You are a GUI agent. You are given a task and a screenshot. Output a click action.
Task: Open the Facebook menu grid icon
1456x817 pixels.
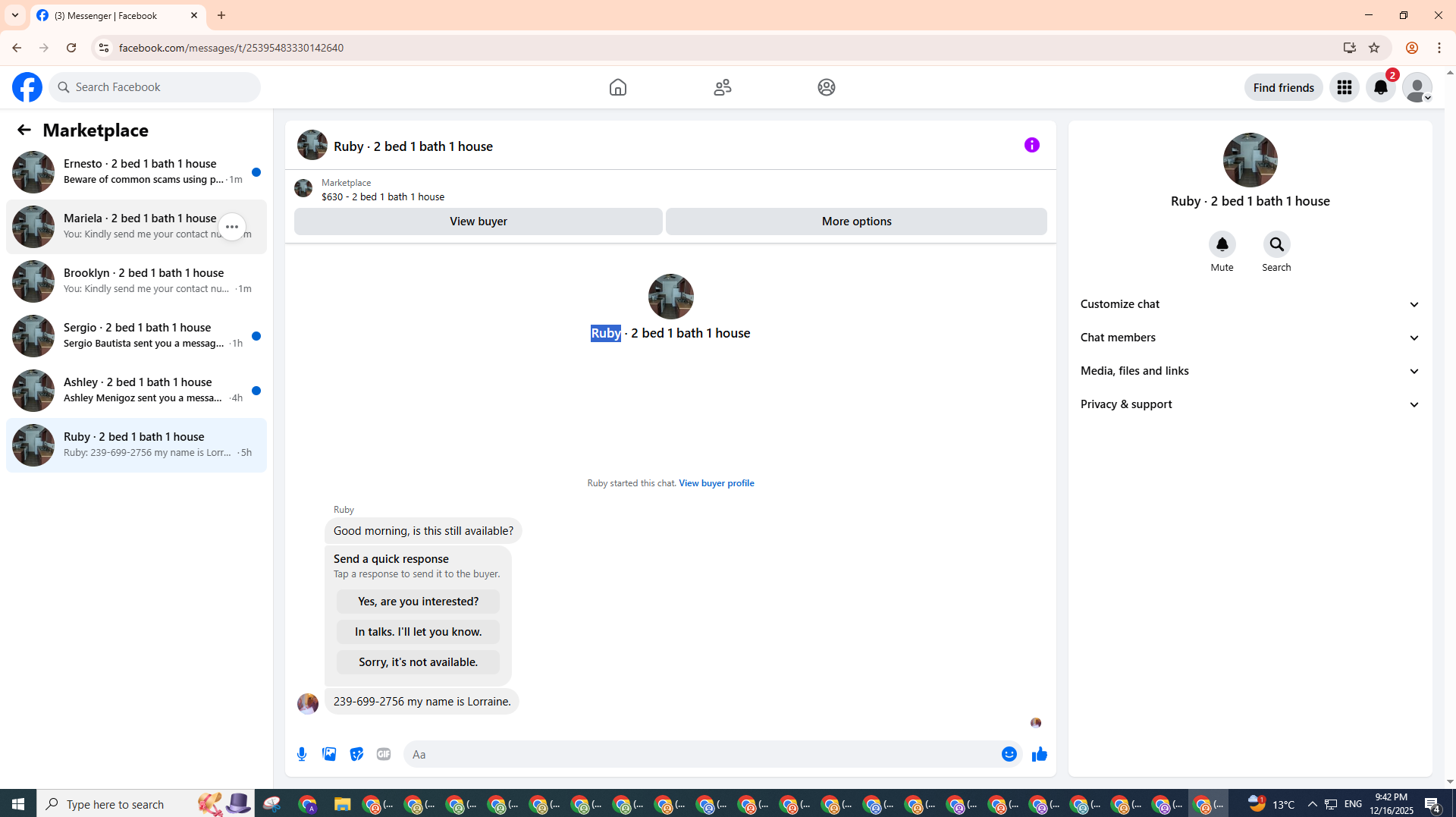1345,87
